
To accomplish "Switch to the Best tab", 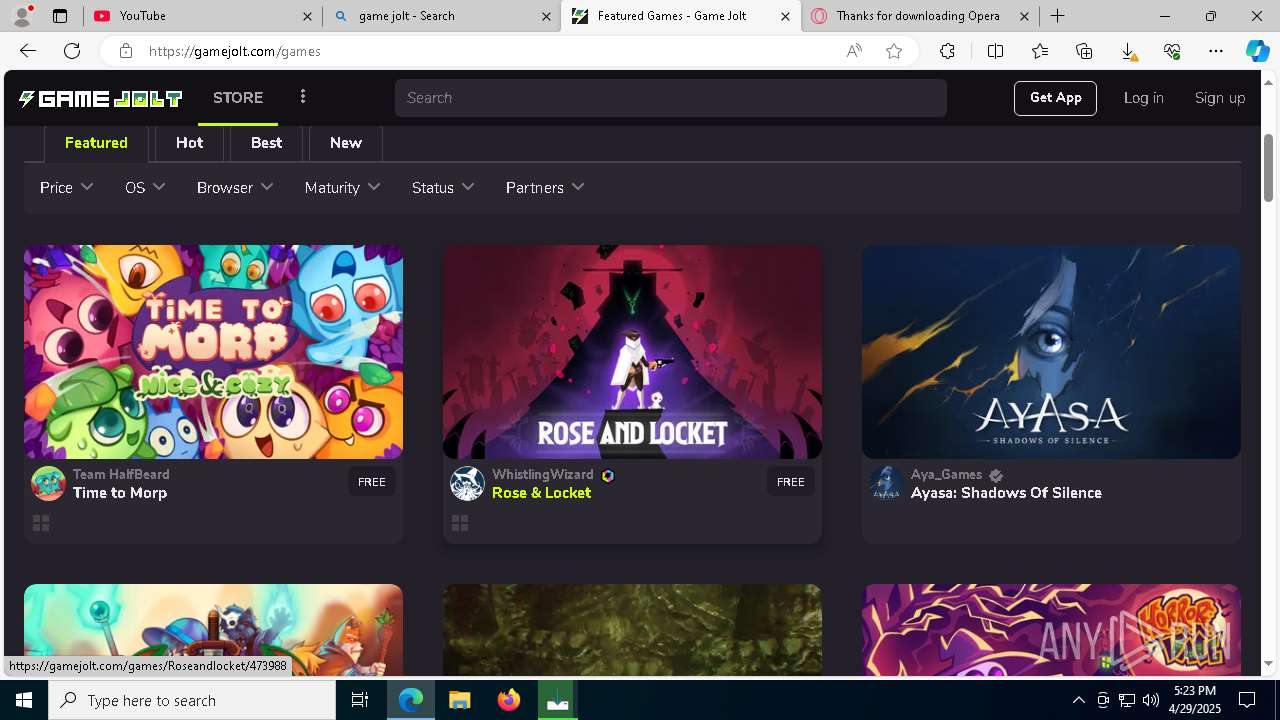I will pyautogui.click(x=266, y=143).
